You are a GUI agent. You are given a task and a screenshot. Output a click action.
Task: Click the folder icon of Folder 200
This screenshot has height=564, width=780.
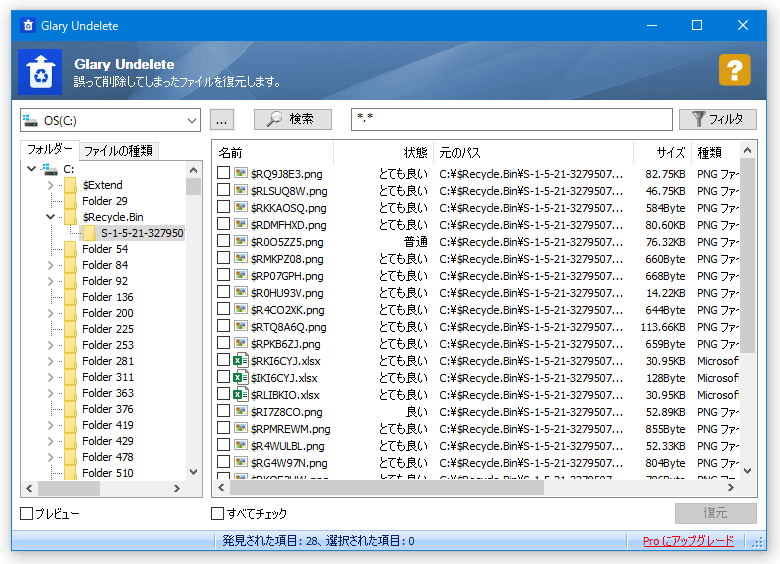click(71, 313)
